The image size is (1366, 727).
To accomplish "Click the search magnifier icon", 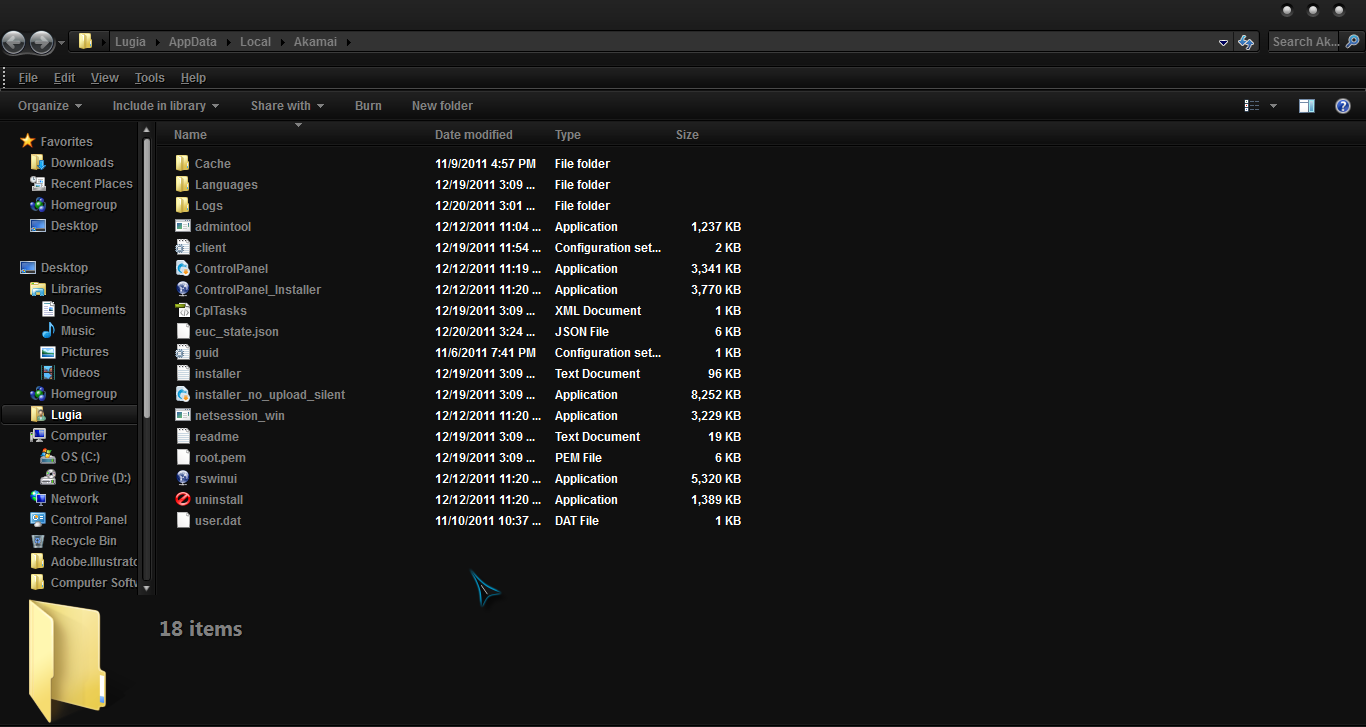I will pyautogui.click(x=1352, y=42).
